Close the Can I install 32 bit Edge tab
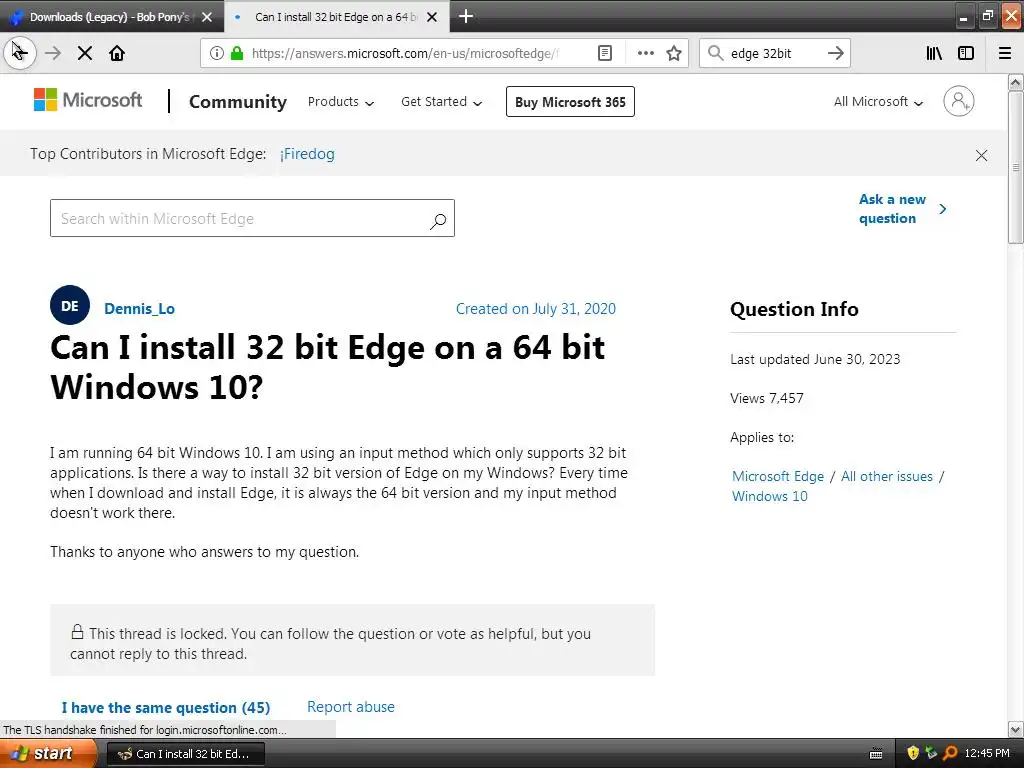1024x768 pixels. point(432,17)
